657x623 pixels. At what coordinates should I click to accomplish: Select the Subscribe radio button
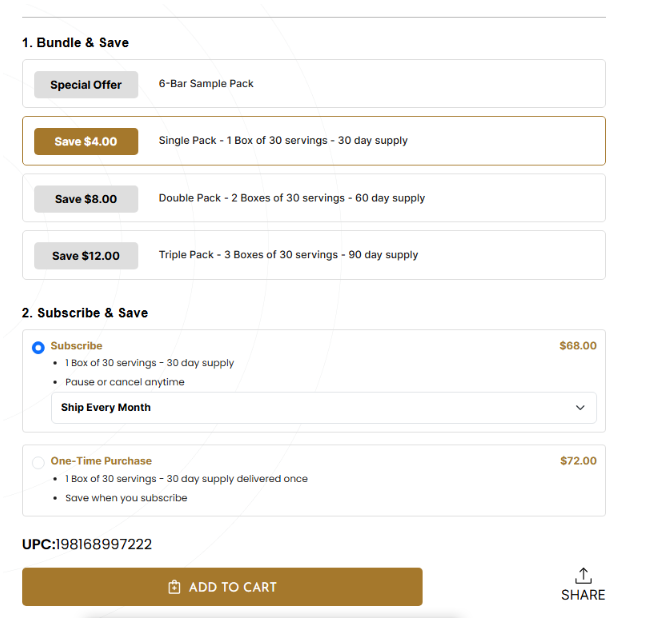38,348
